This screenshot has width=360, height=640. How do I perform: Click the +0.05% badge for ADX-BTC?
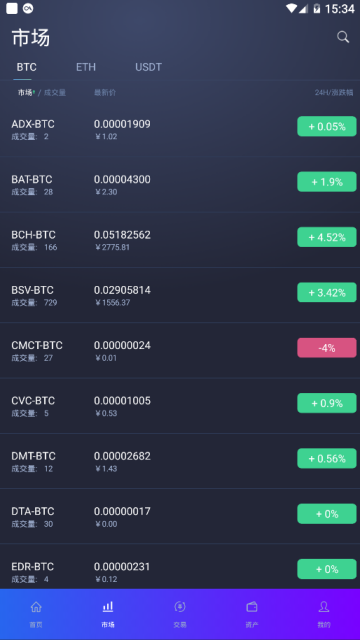(x=327, y=127)
